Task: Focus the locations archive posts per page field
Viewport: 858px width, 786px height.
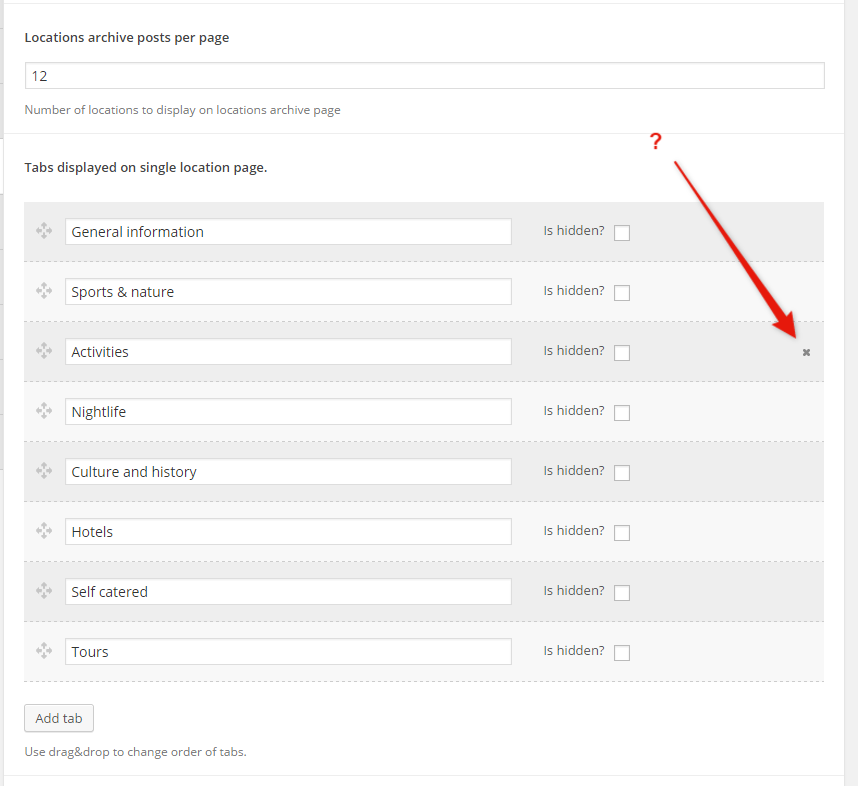Action: point(424,76)
